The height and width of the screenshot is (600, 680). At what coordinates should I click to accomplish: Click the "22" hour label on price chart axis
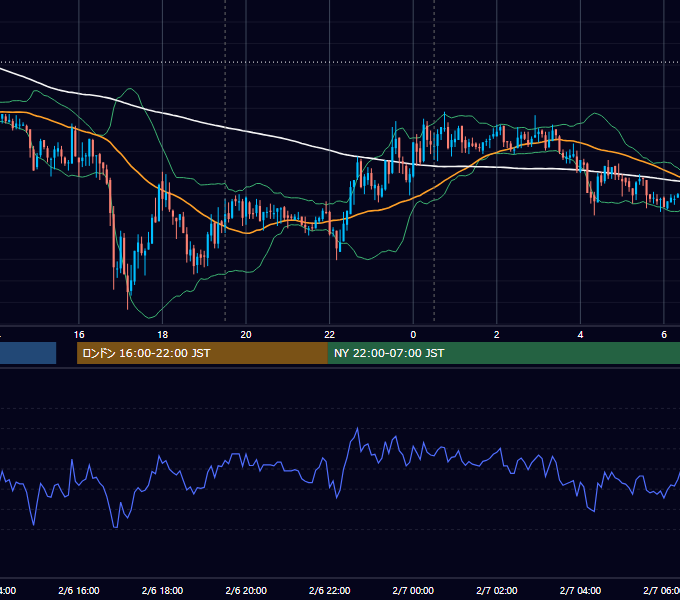click(x=330, y=335)
